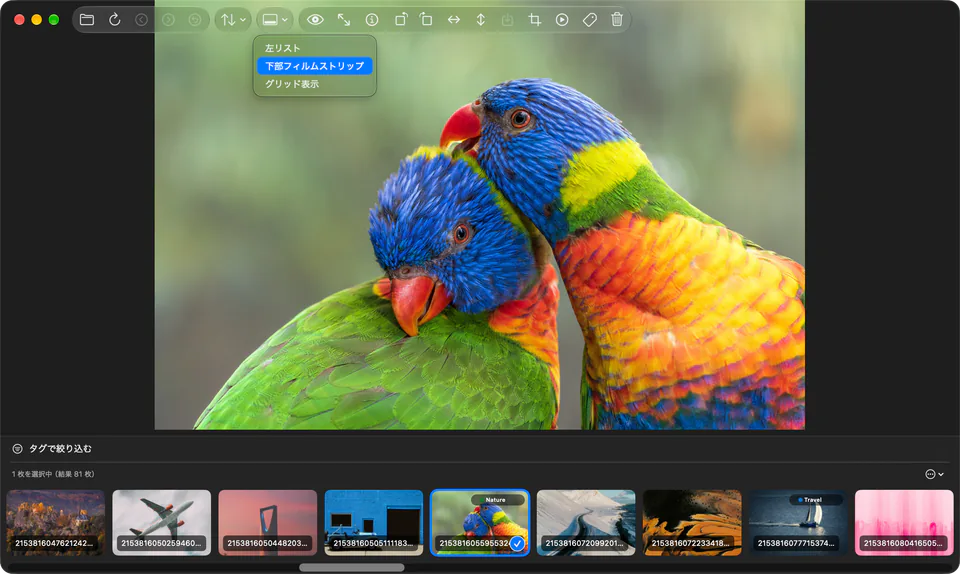
Task: Select the pink tower thumbnail 2153816050448203
Action: pyautogui.click(x=268, y=523)
